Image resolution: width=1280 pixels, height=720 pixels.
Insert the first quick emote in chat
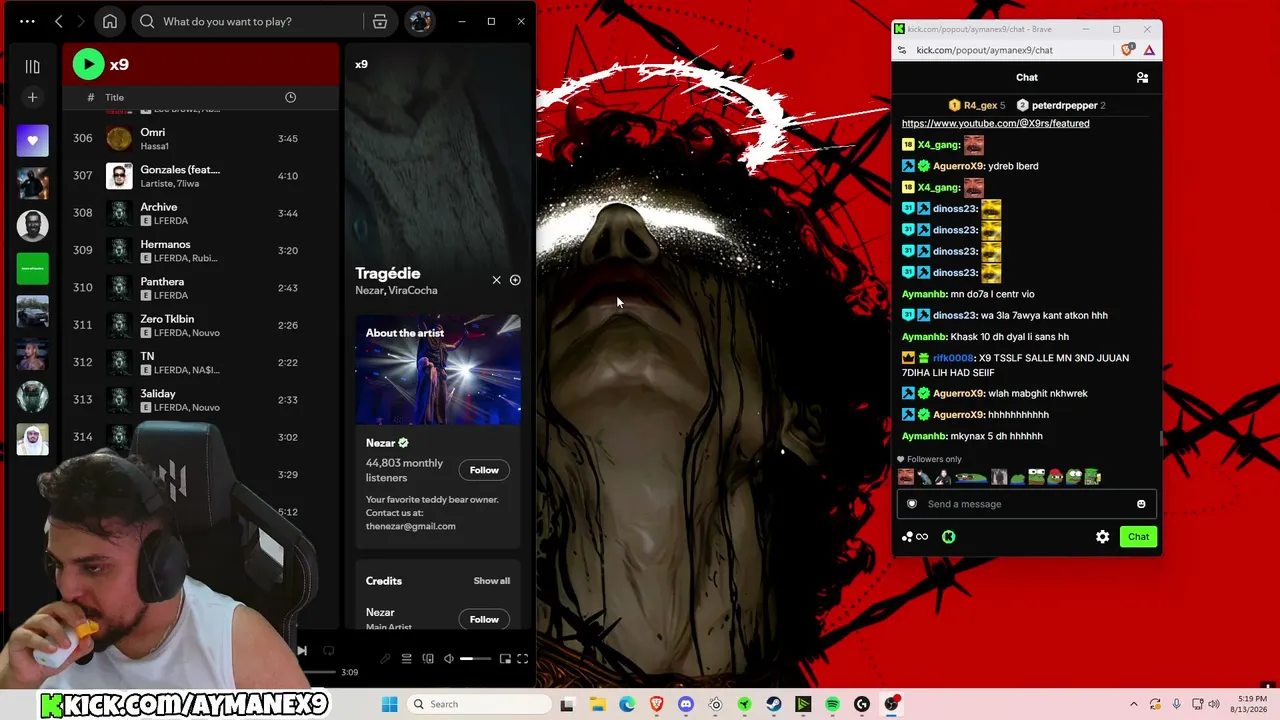click(906, 477)
